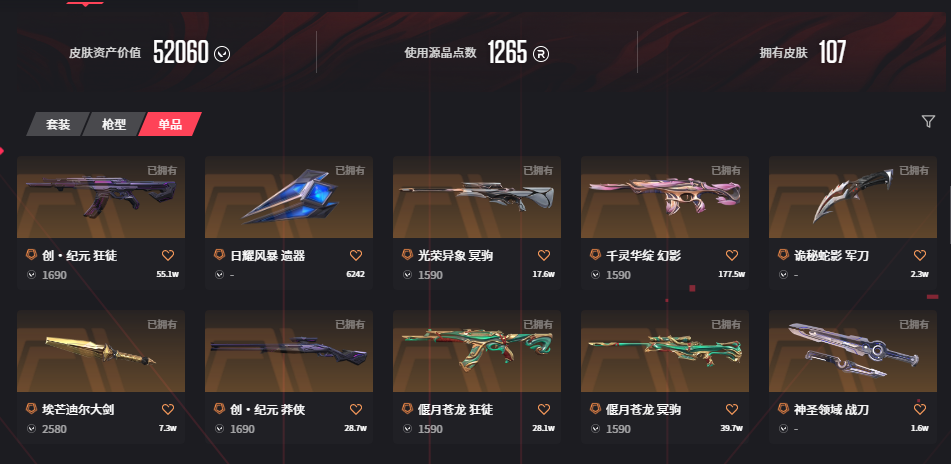Select the 单品 tab
Viewport: 951px width, 464px height.
pyautogui.click(x=170, y=124)
